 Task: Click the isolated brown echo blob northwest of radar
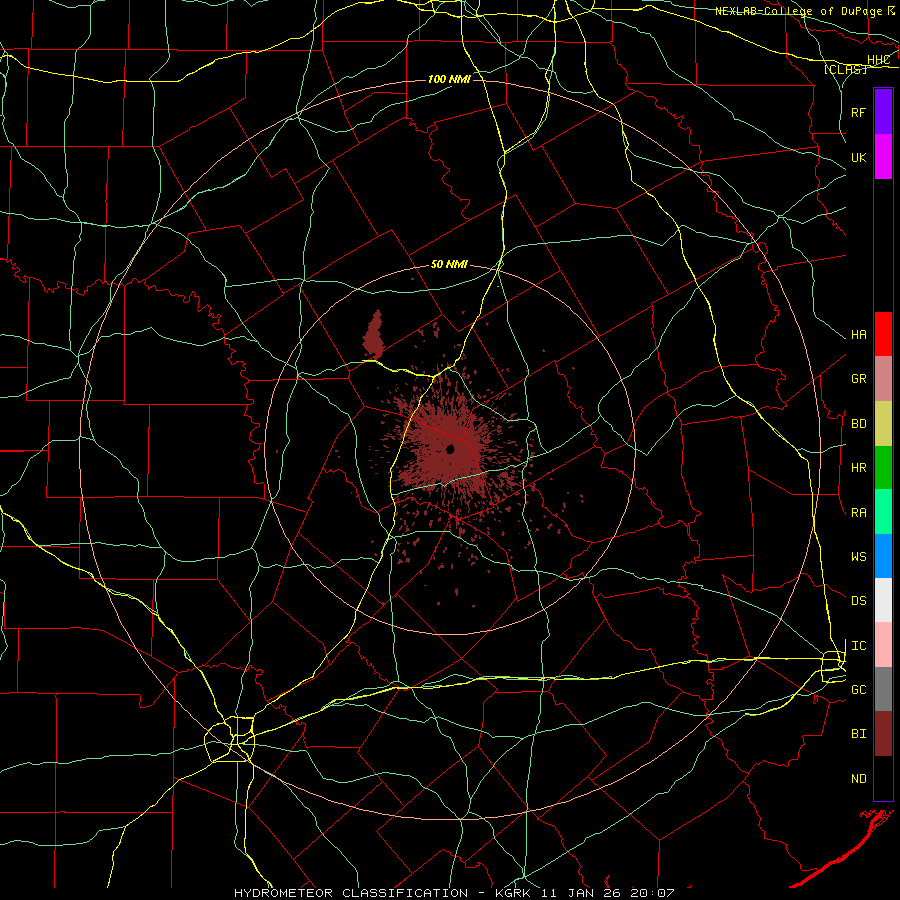373,335
